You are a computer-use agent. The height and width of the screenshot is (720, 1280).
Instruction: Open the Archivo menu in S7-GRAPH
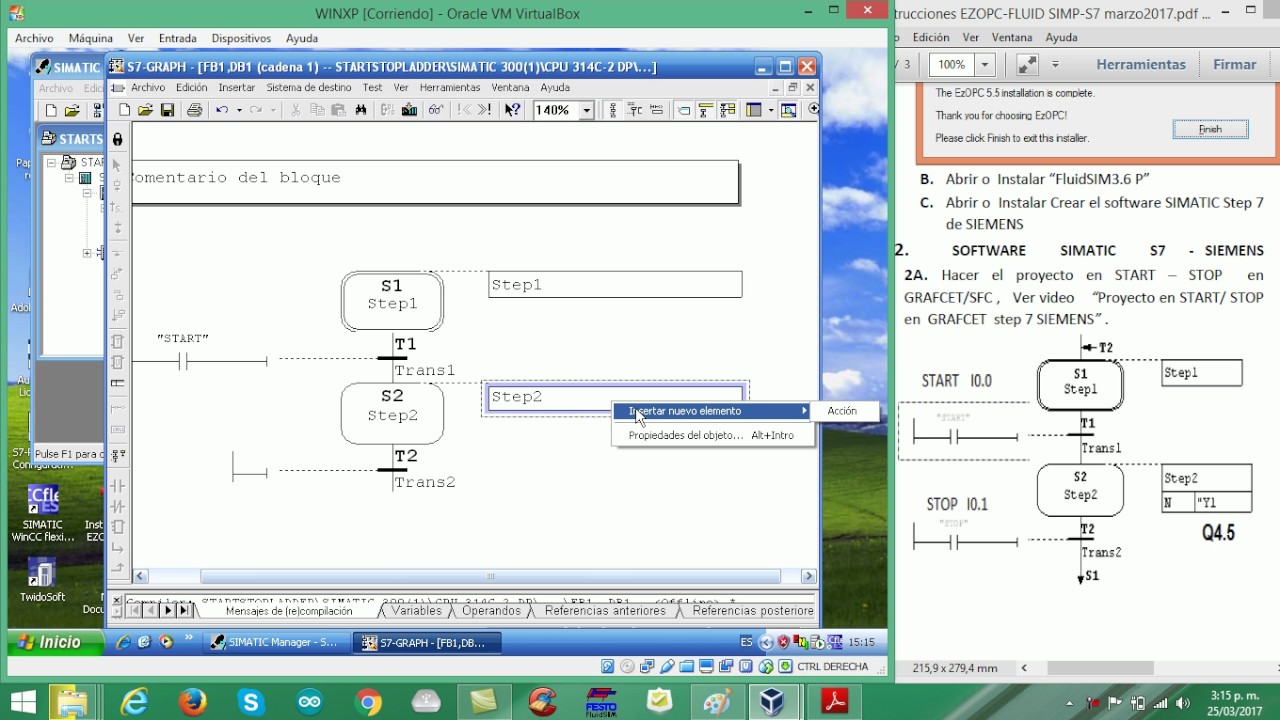[148, 88]
